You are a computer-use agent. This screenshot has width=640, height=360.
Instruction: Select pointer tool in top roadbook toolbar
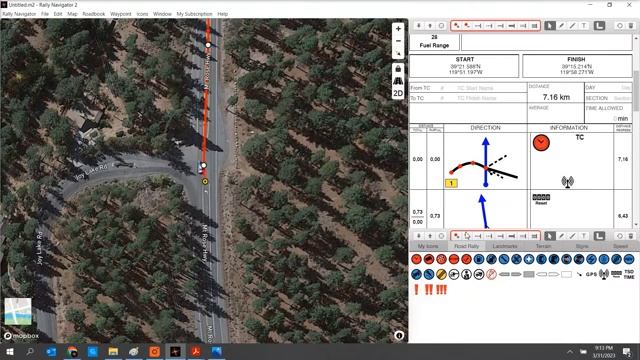coord(550,26)
